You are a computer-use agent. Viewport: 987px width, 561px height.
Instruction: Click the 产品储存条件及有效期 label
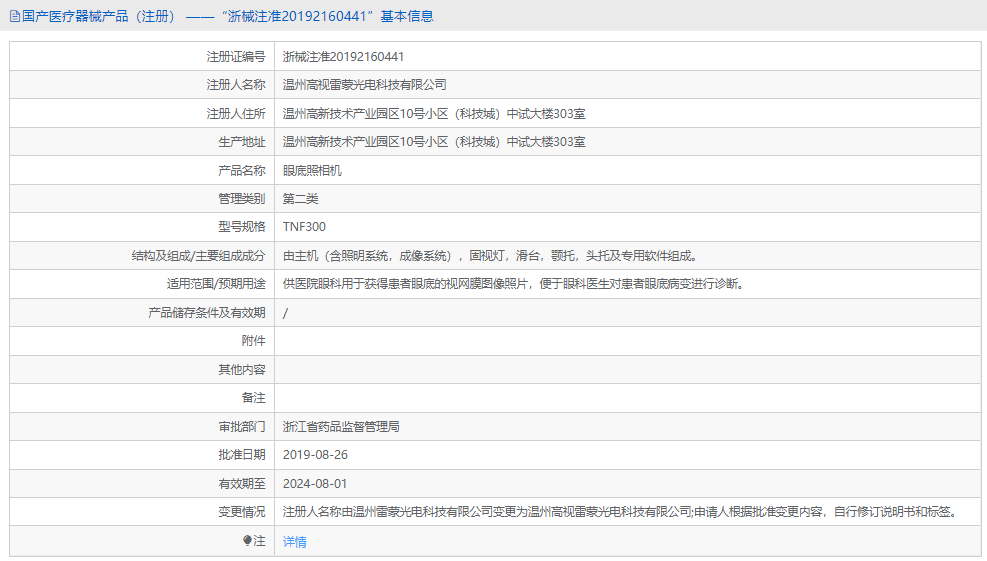pyautogui.click(x=206, y=313)
